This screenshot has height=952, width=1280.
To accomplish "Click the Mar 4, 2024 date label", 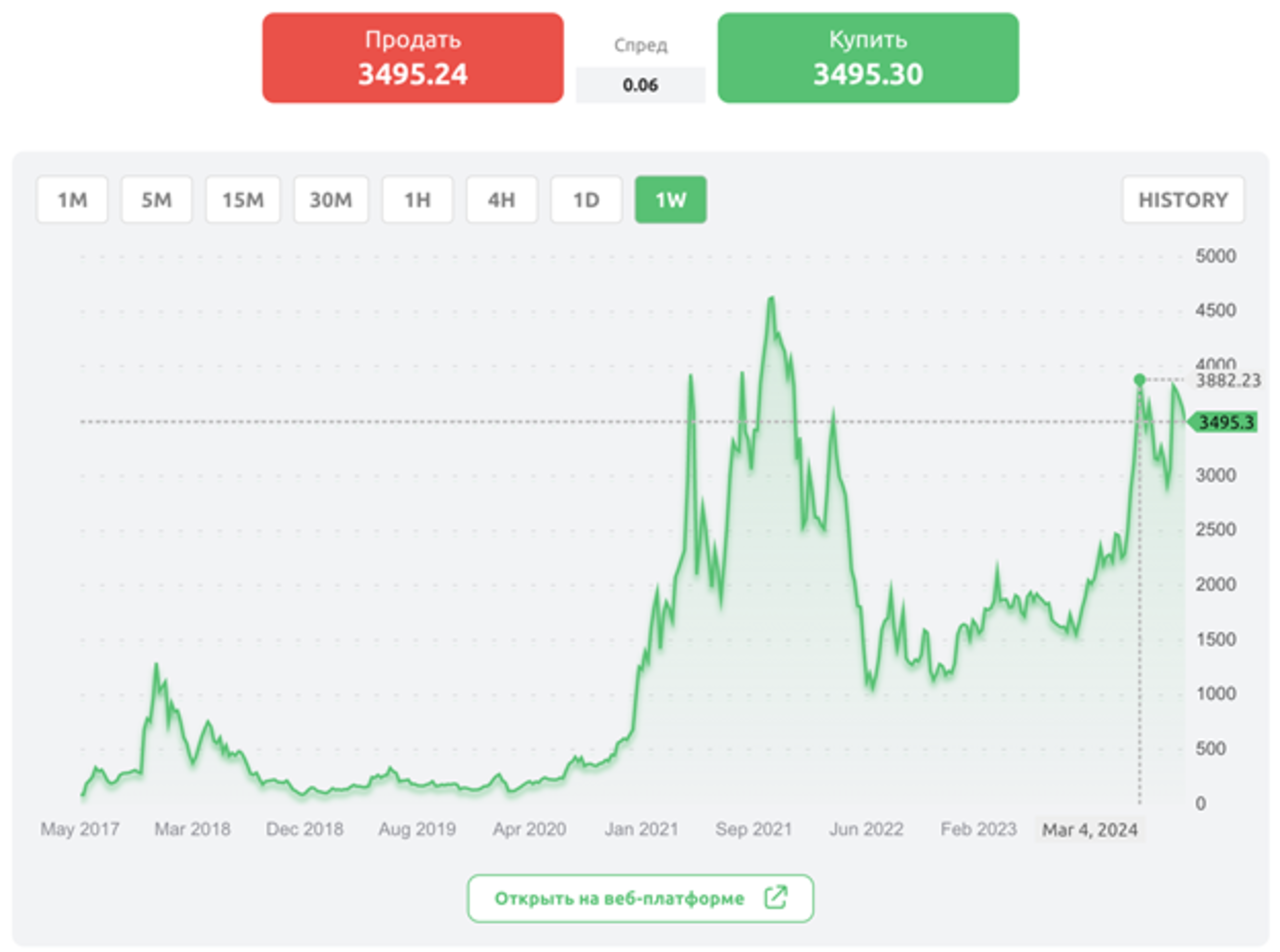I will [x=1090, y=830].
